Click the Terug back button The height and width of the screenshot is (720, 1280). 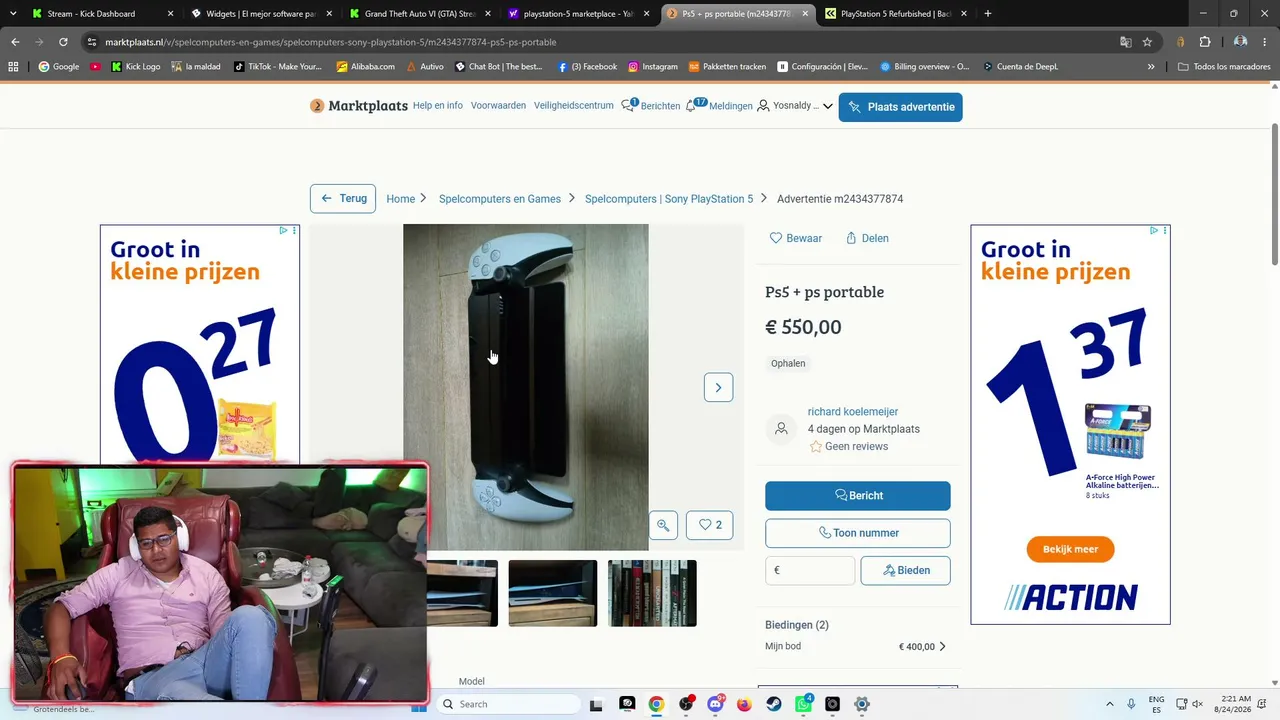tap(343, 198)
